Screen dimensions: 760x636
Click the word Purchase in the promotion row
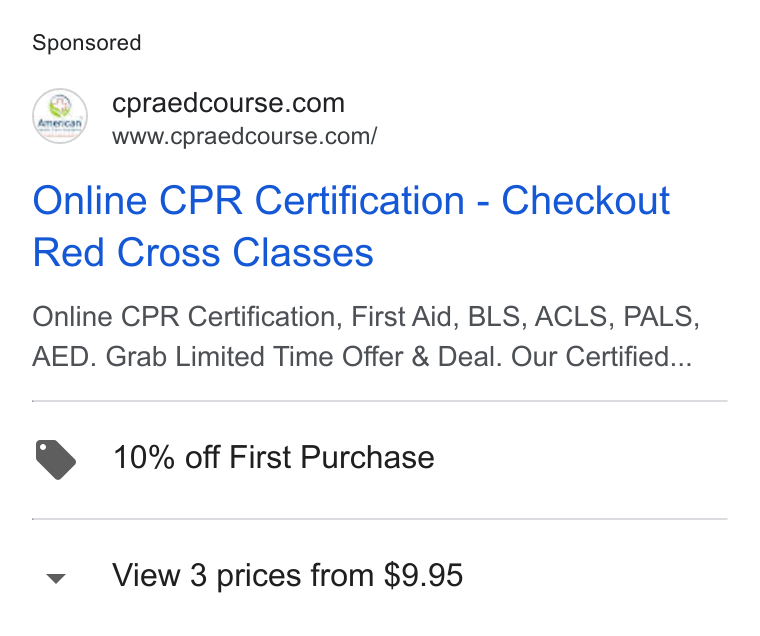367,457
